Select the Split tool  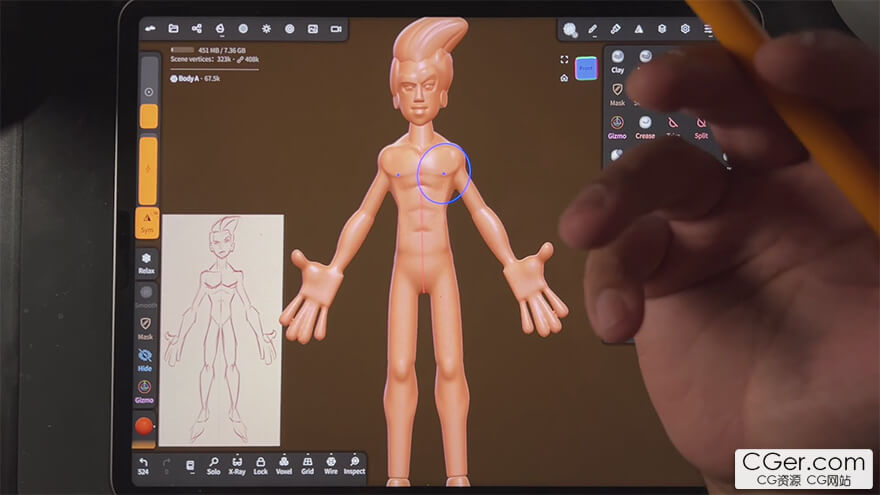pyautogui.click(x=701, y=127)
